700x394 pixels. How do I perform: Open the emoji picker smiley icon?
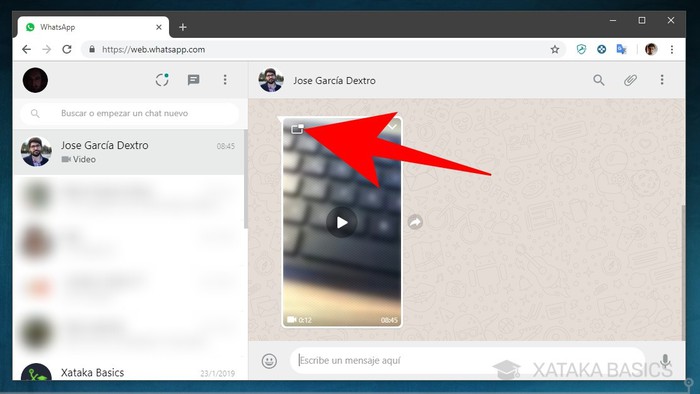(x=269, y=361)
